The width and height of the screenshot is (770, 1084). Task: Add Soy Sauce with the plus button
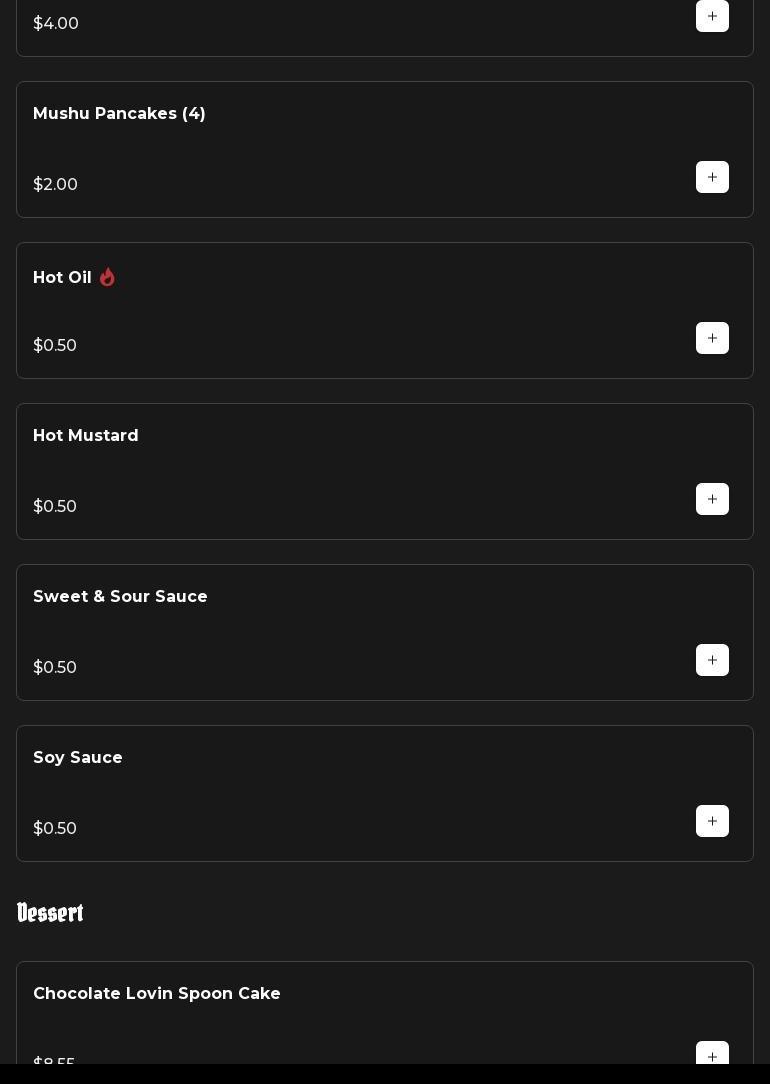tap(712, 821)
